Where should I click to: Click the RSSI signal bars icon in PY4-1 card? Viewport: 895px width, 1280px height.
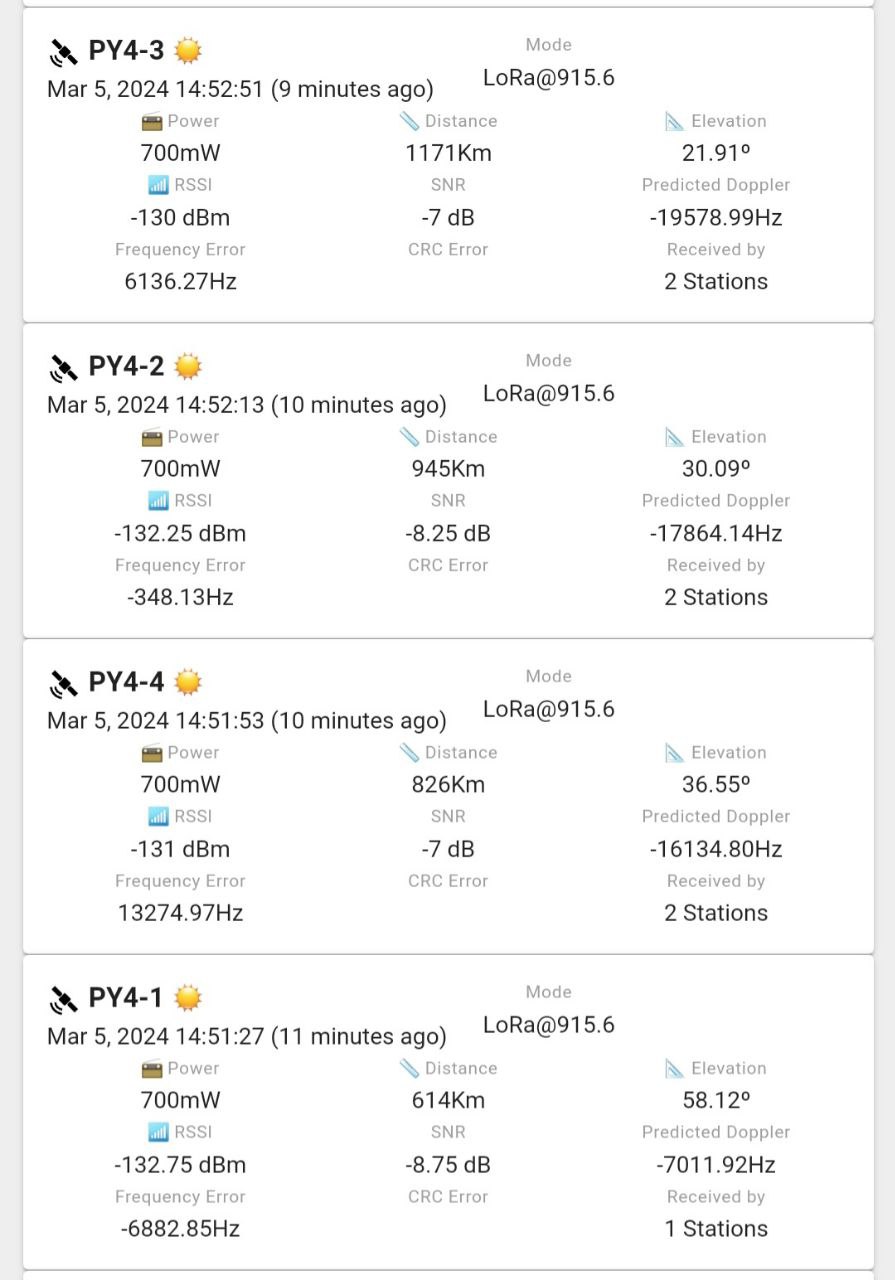pyautogui.click(x=158, y=1132)
